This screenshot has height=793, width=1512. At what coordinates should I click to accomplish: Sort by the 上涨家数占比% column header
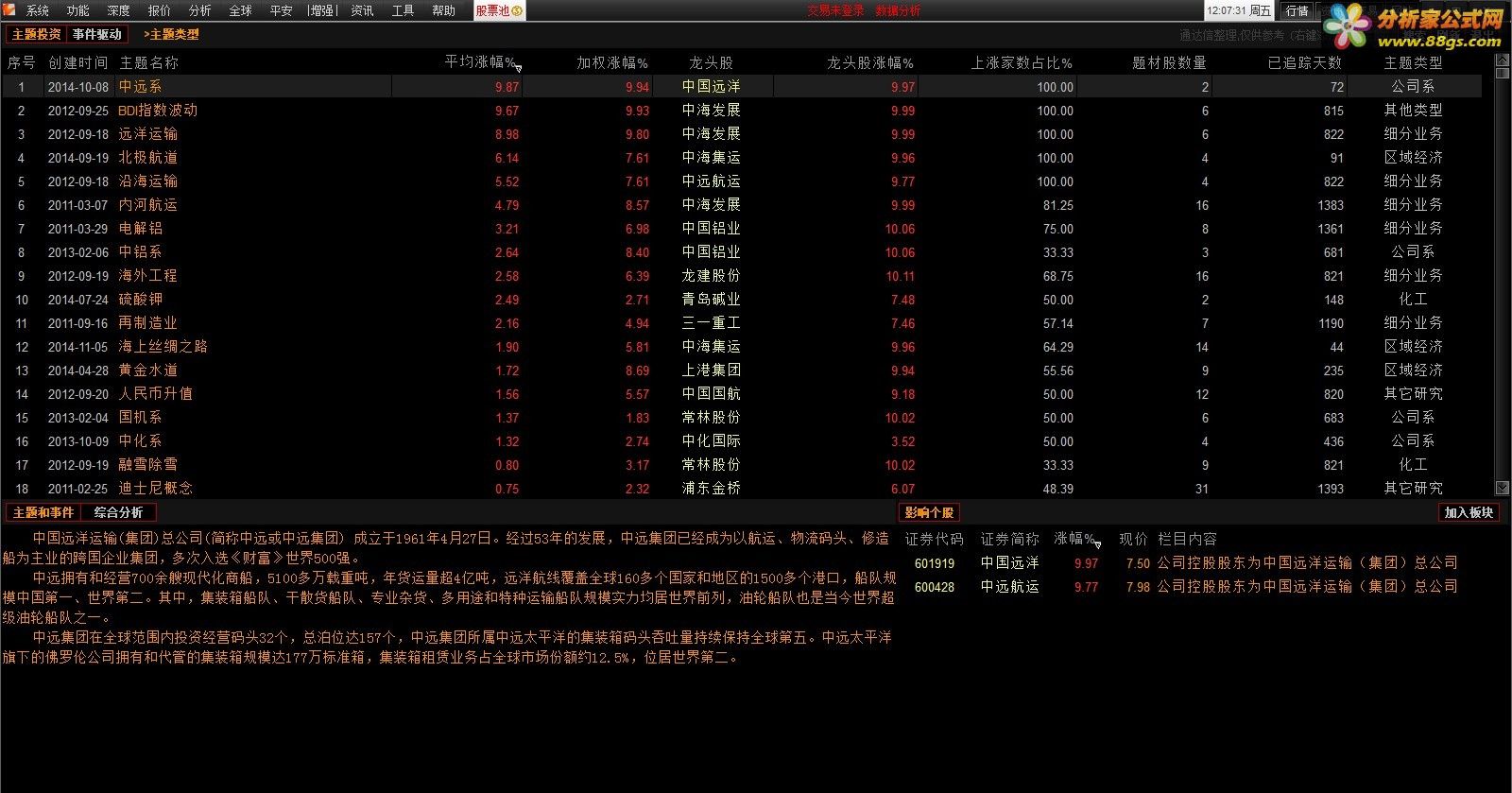click(1022, 62)
